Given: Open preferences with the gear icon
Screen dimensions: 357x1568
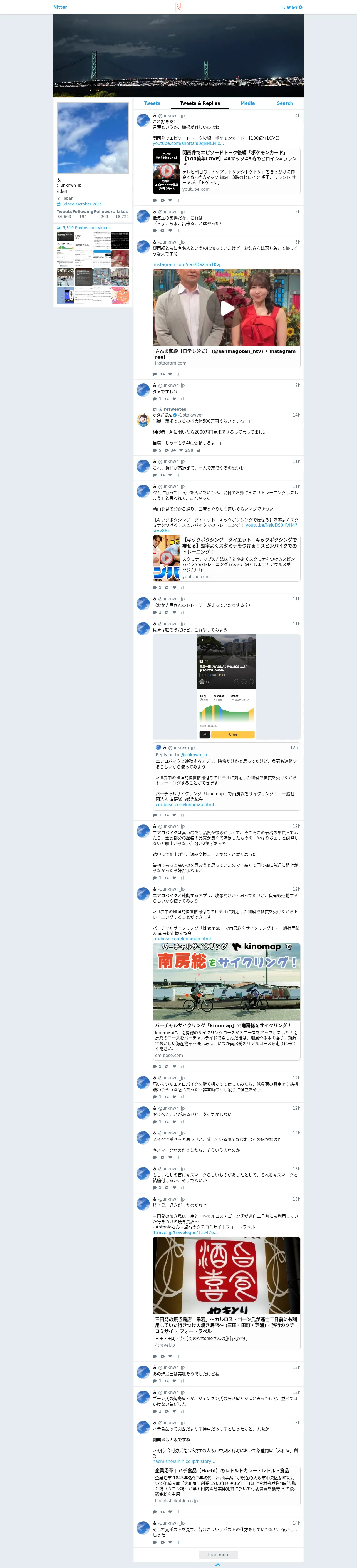Looking at the screenshot, I should 301,7.
